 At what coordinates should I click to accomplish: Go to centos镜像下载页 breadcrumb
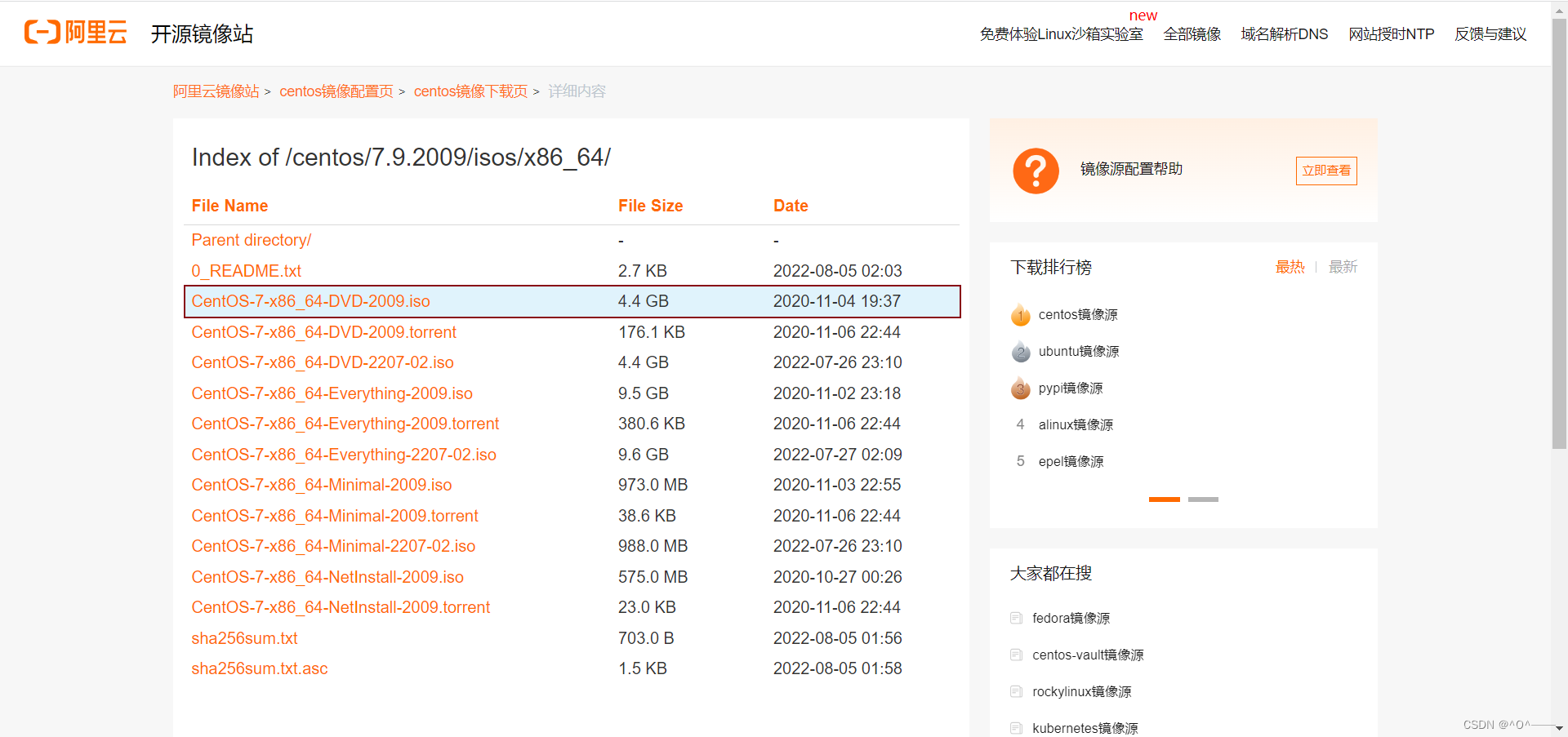[470, 91]
